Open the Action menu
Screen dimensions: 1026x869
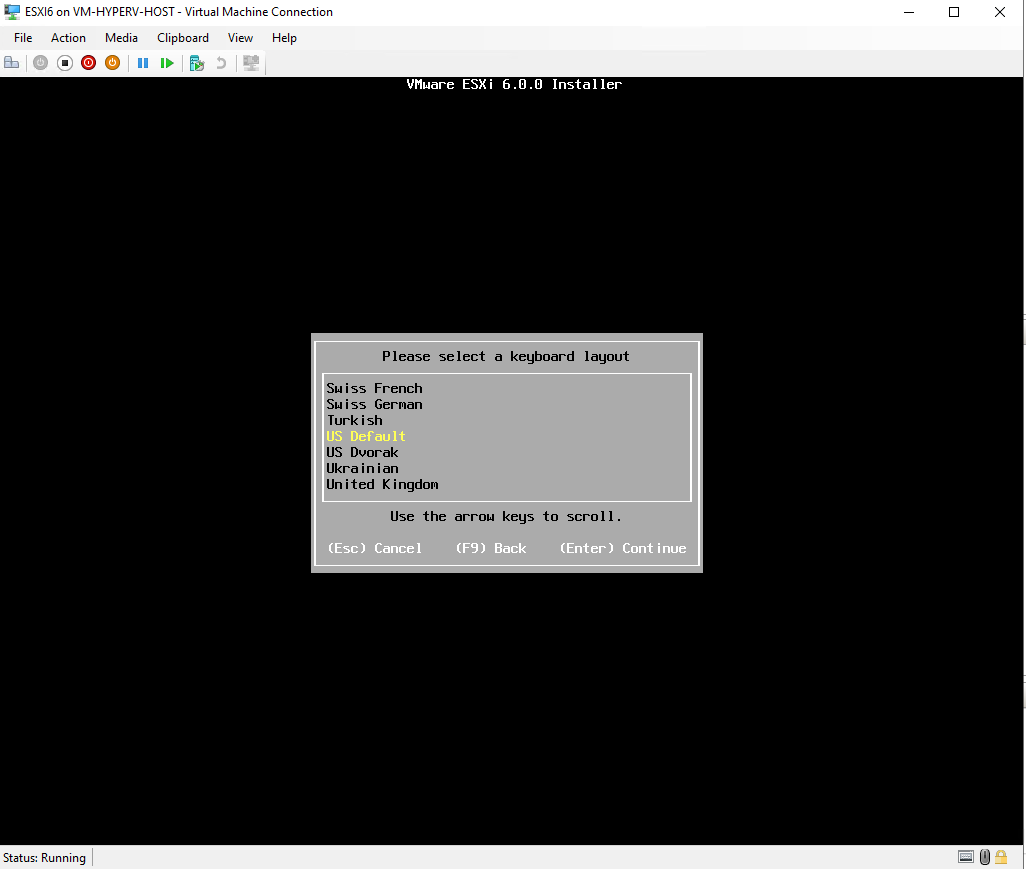coord(68,38)
